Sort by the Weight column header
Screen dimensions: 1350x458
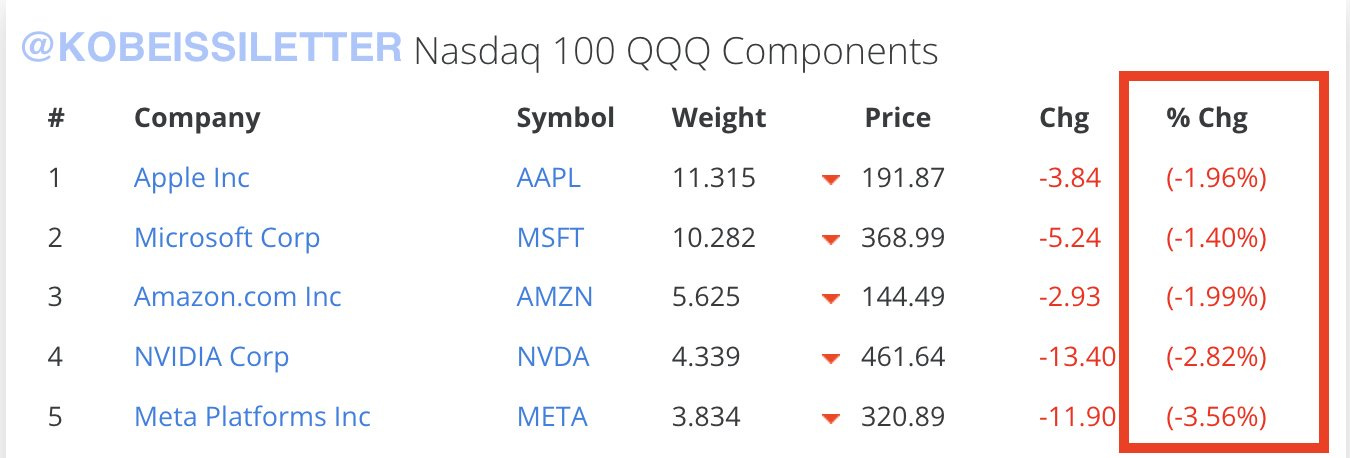pos(718,118)
